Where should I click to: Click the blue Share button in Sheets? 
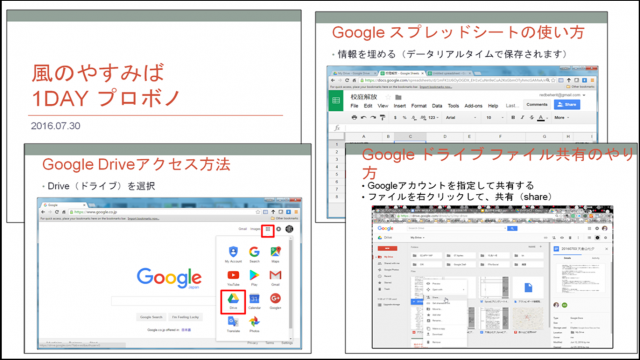point(567,104)
